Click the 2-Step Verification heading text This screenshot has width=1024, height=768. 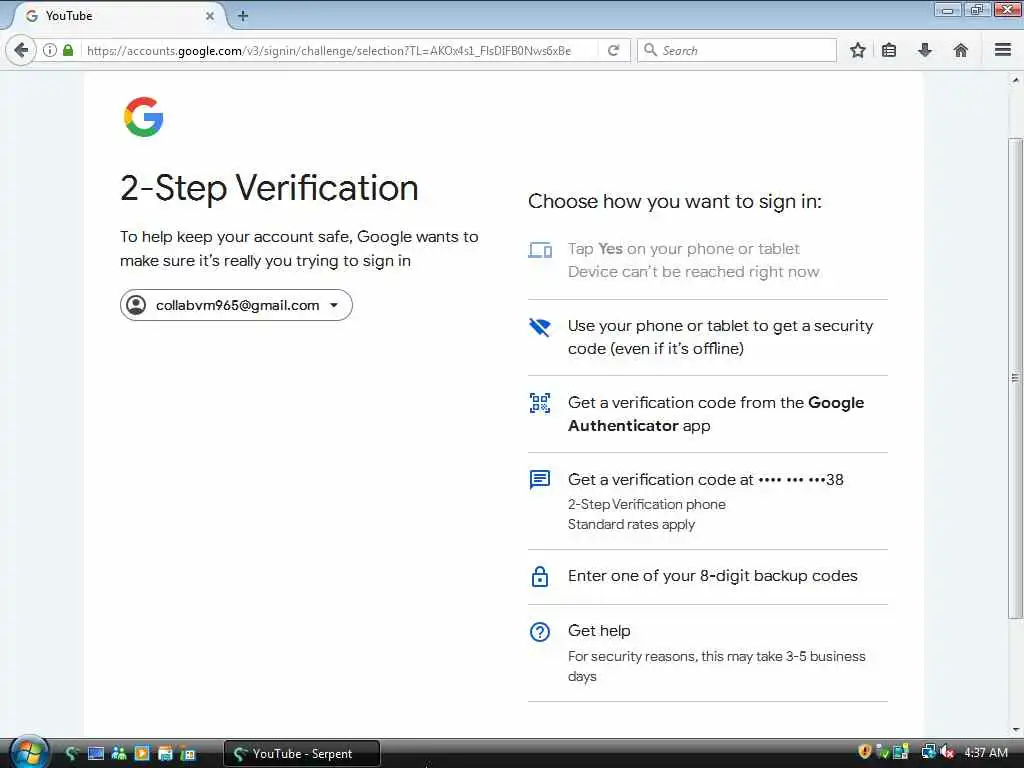[x=269, y=188]
